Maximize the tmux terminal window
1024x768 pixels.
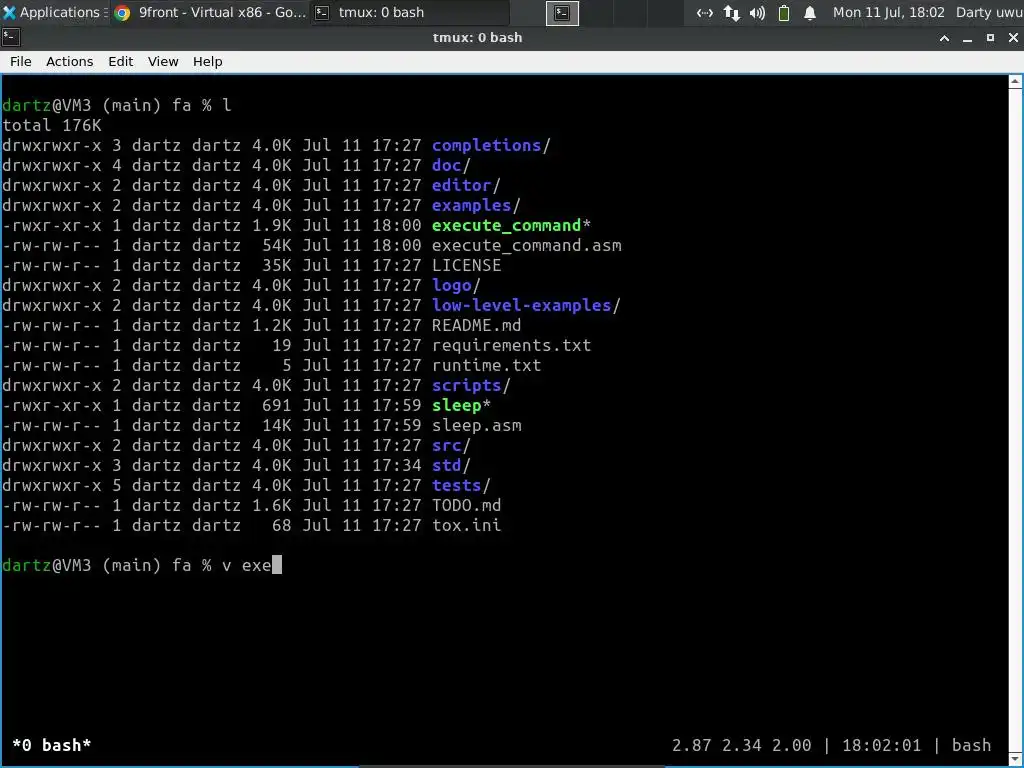990,38
